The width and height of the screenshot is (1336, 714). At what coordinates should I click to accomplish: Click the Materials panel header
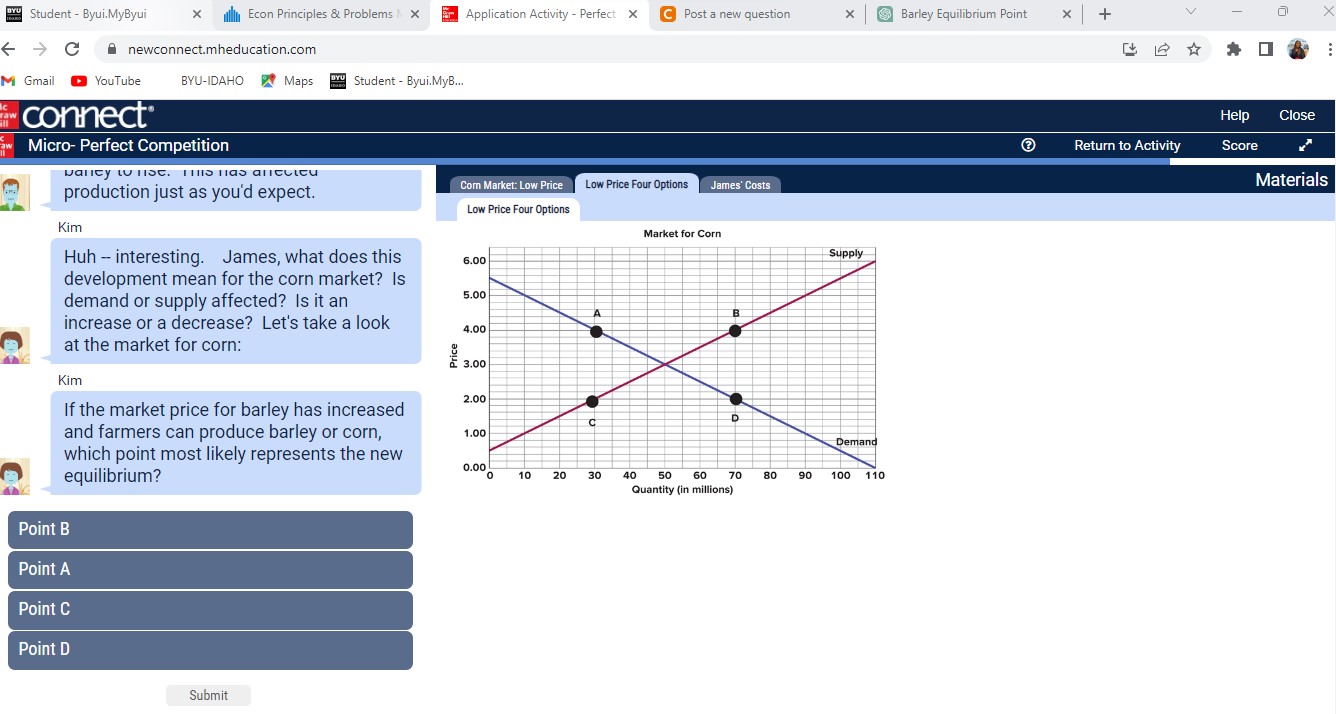point(1291,179)
